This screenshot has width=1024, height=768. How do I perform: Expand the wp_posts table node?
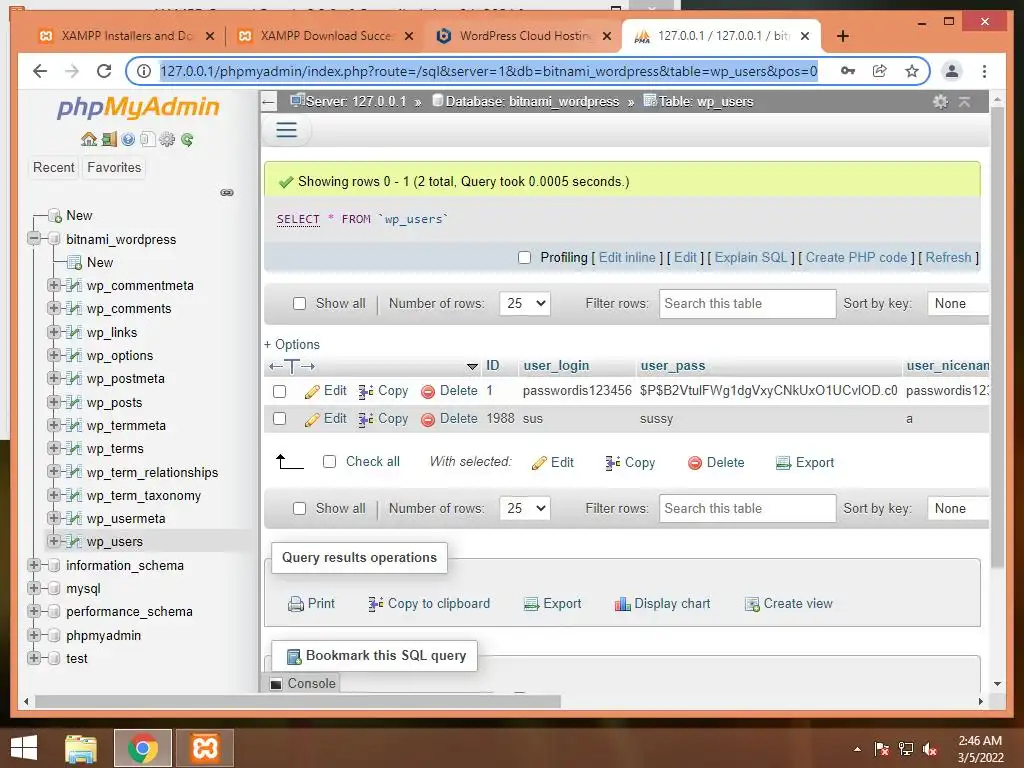(x=54, y=402)
